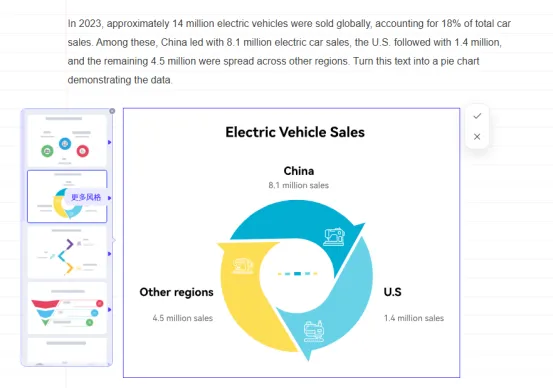553x389 pixels.
Task: Expand styles arrow beside the funnel thumbnail
Action: [110, 309]
